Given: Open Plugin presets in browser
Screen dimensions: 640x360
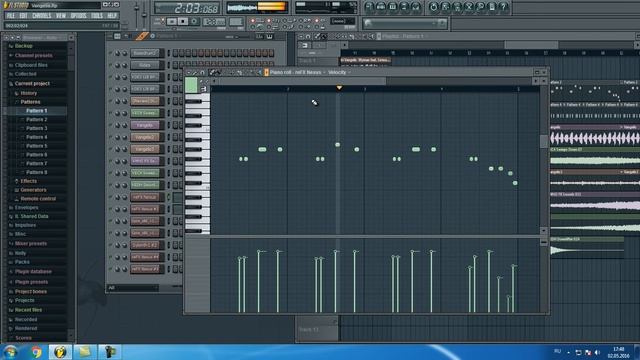Looking at the screenshot, I should tap(31, 282).
